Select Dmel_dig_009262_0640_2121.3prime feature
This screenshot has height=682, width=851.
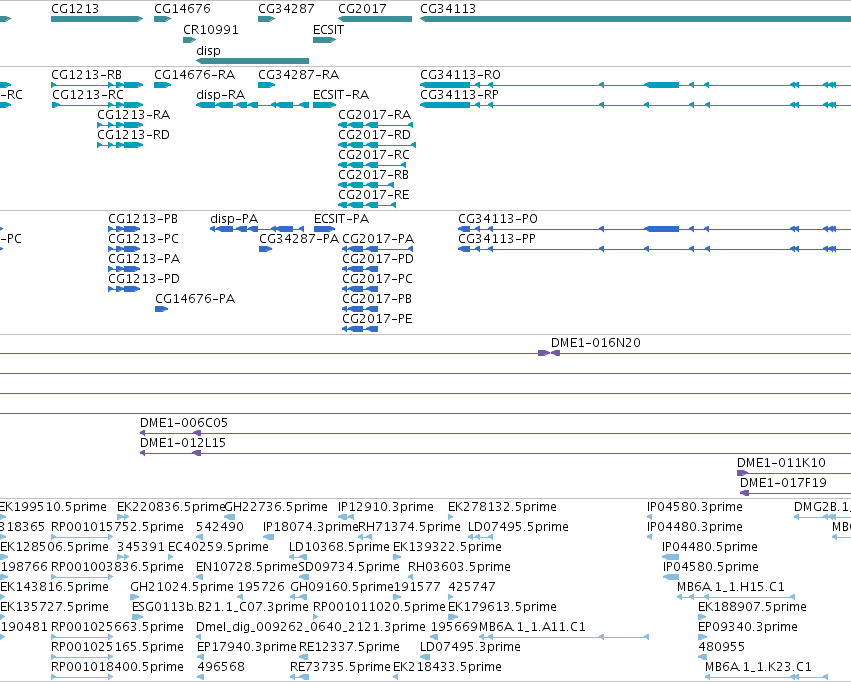pyautogui.click(x=199, y=638)
